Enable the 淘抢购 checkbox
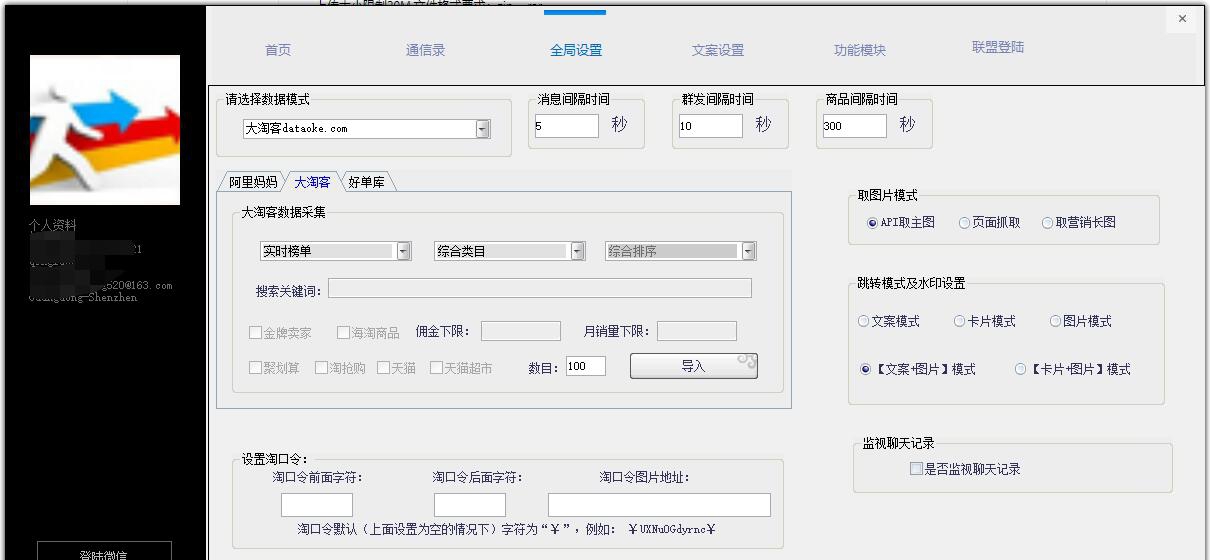The width and height of the screenshot is (1210, 560). pos(321,368)
